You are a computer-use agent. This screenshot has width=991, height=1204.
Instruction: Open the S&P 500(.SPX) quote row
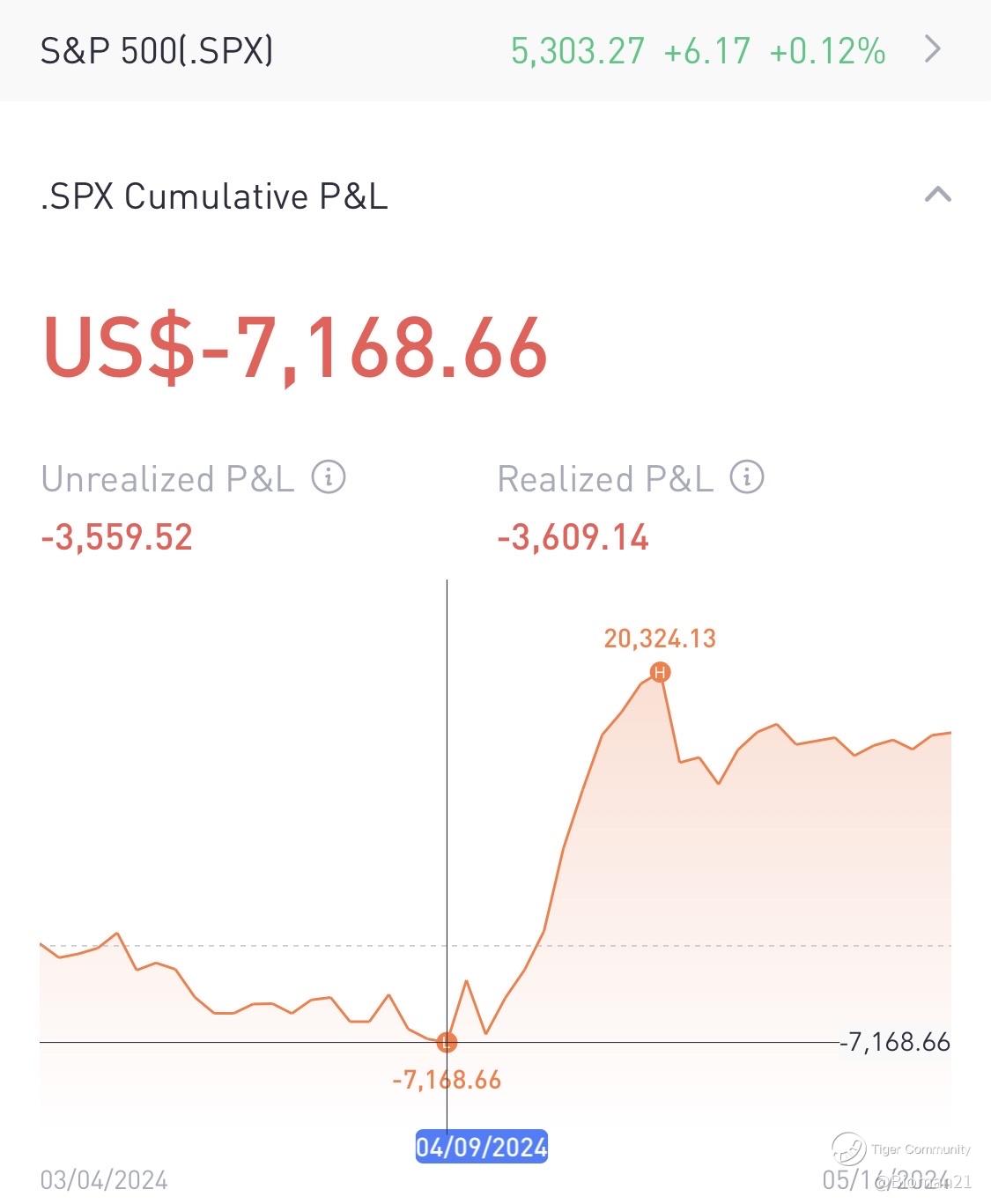coord(157,51)
